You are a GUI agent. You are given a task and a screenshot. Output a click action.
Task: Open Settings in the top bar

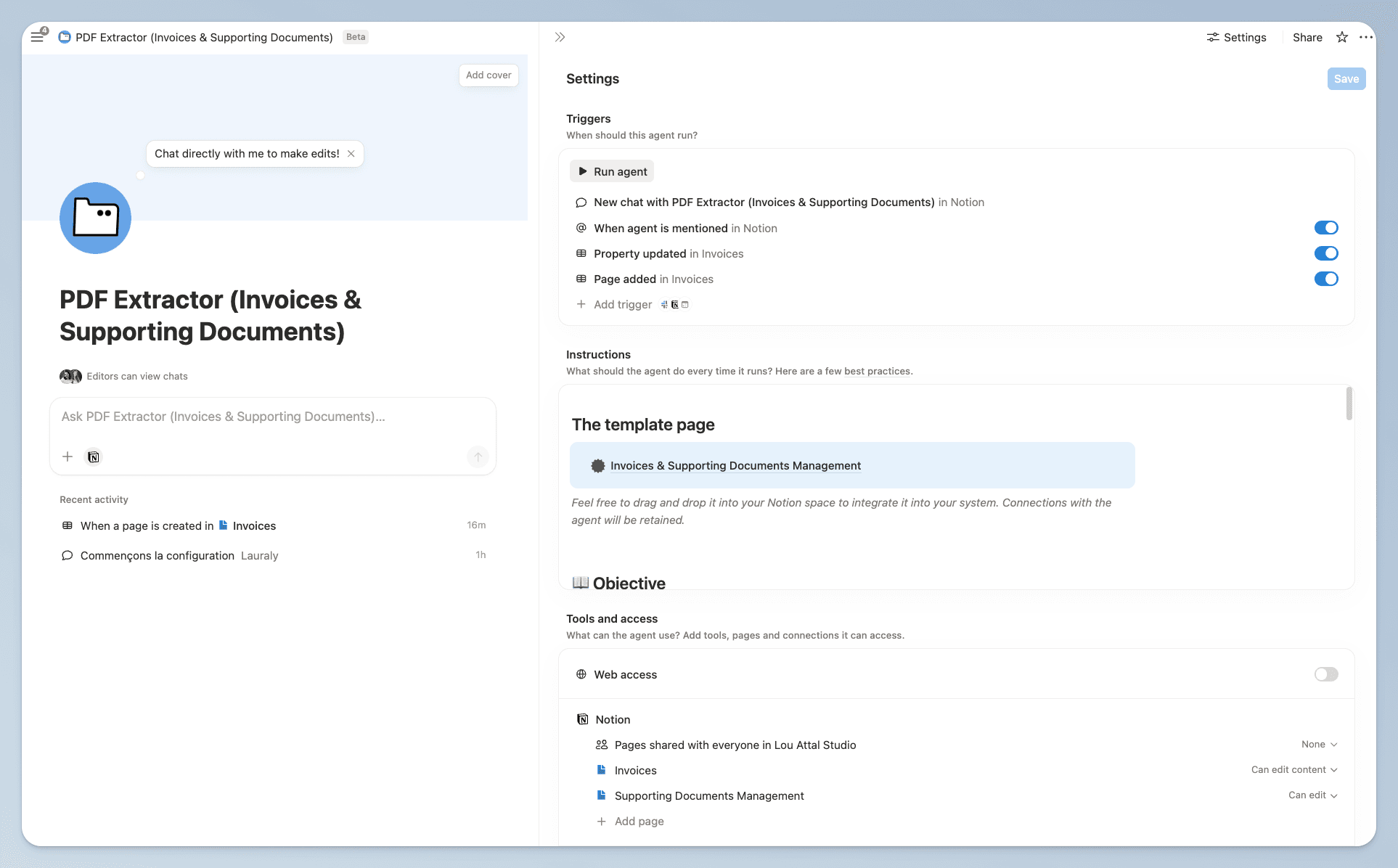tap(1236, 37)
